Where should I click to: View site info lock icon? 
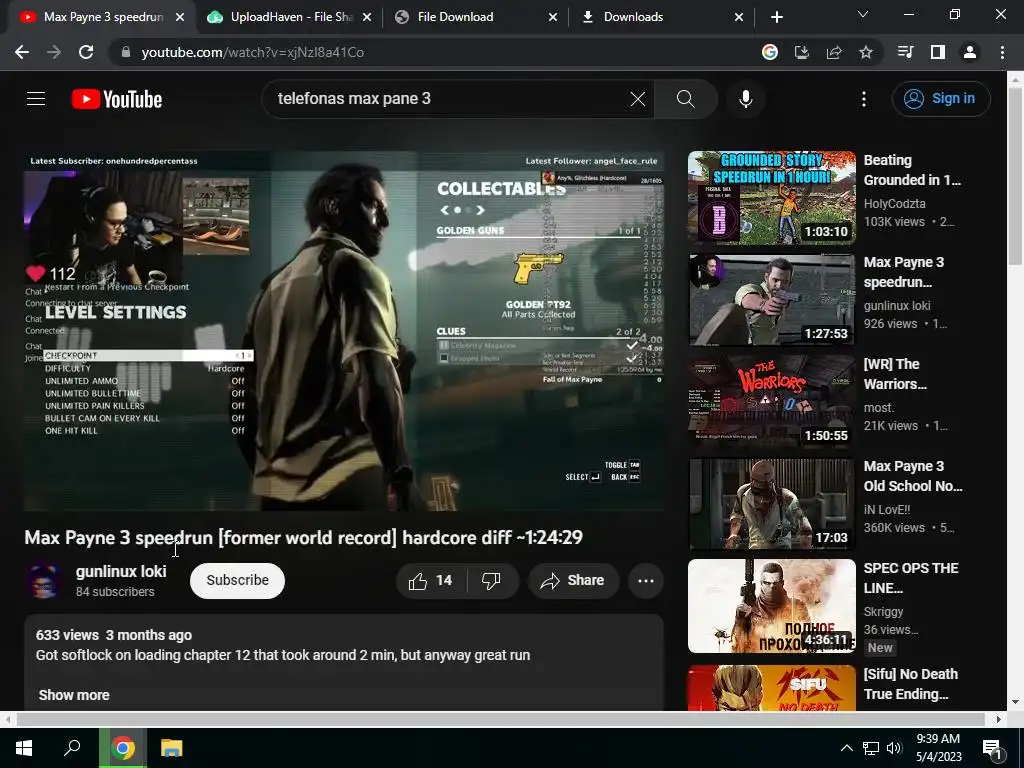click(125, 52)
